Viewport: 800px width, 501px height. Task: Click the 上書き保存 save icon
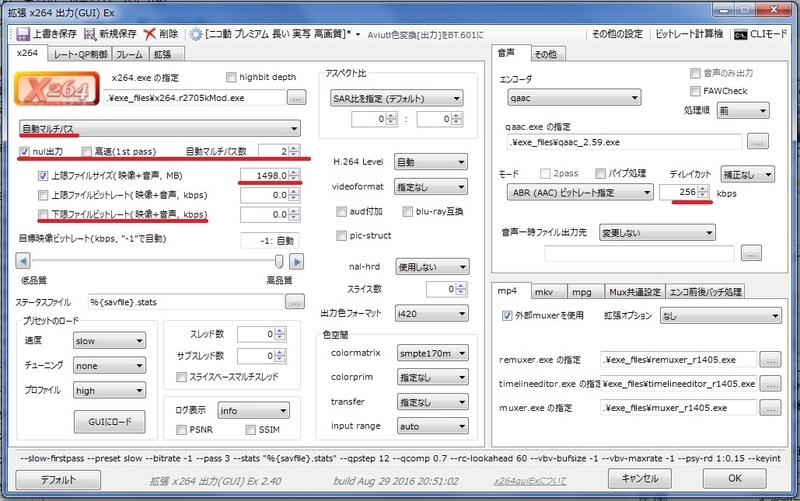click(22, 34)
